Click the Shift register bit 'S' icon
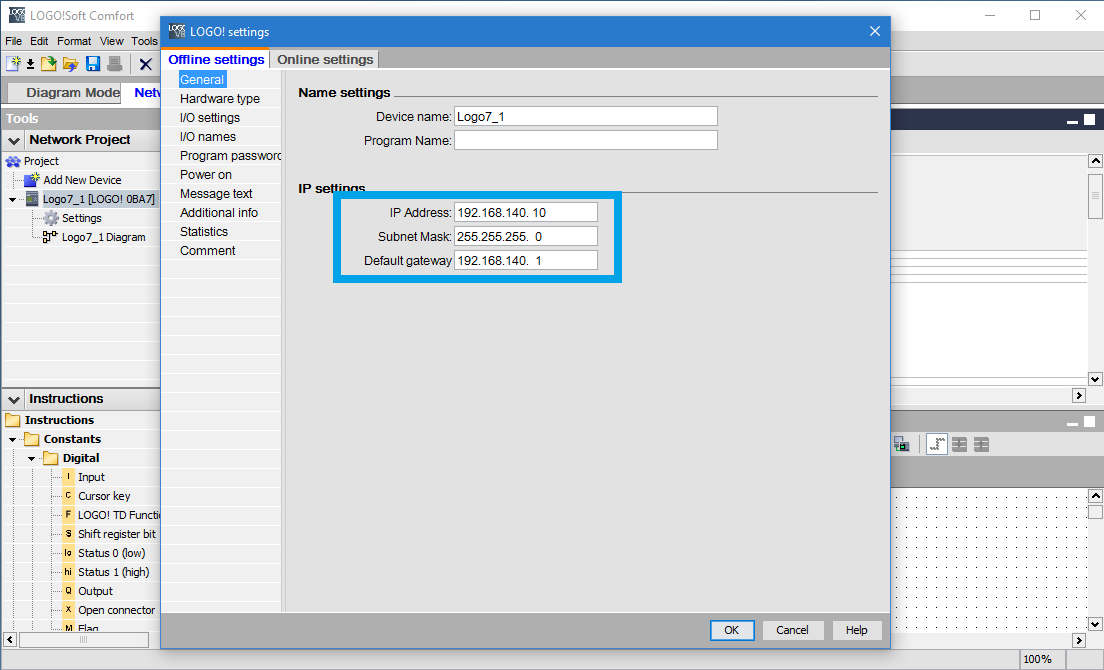Viewport: 1104px width, 670px height. (68, 534)
